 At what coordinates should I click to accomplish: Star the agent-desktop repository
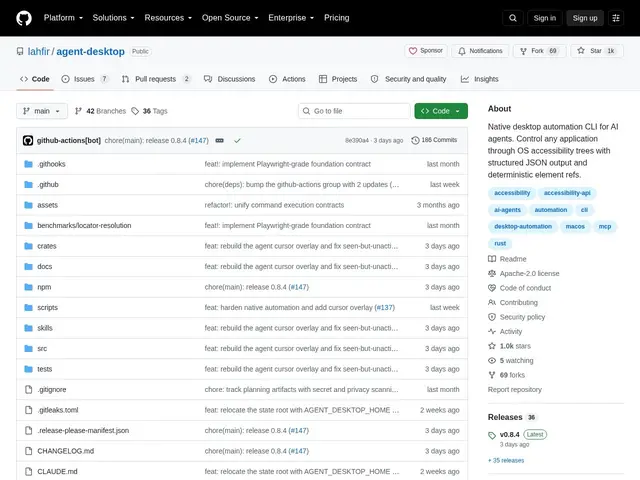[x=597, y=51]
